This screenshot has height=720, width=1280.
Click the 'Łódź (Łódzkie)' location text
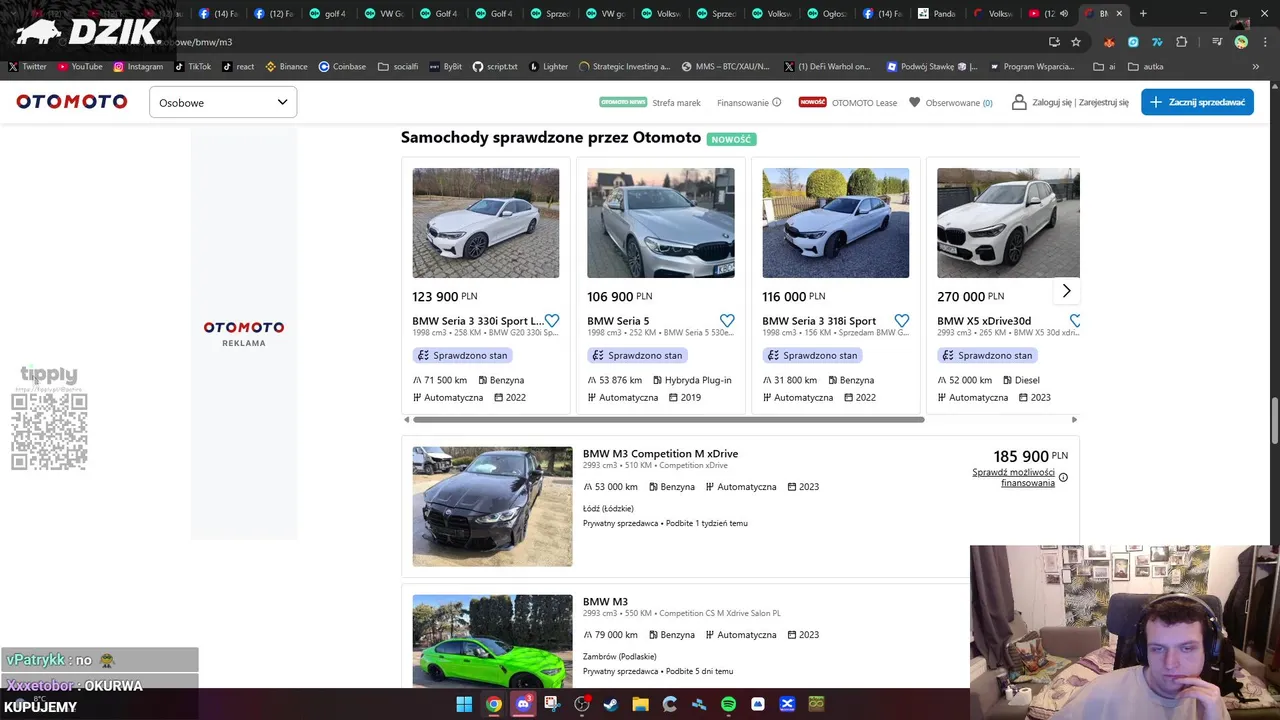(x=608, y=509)
